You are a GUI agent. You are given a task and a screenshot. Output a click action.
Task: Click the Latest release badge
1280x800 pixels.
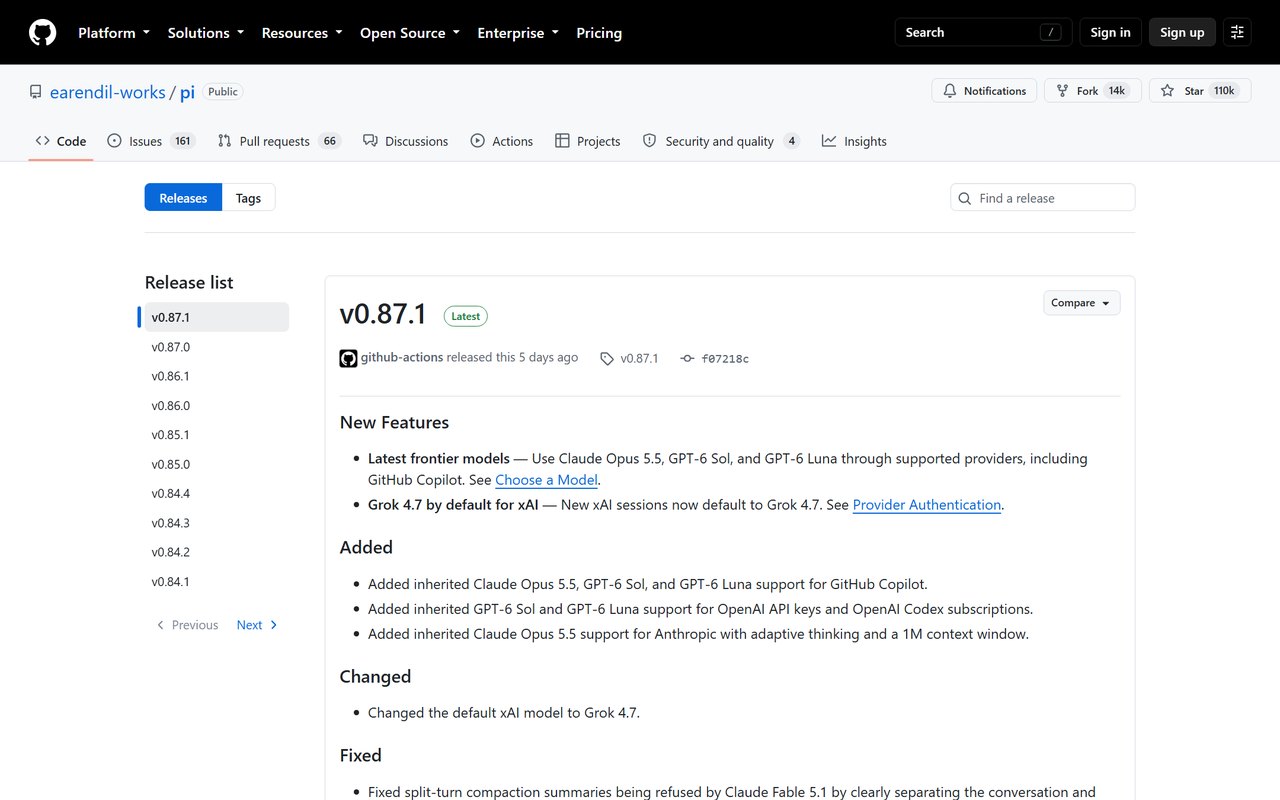pyautogui.click(x=466, y=316)
